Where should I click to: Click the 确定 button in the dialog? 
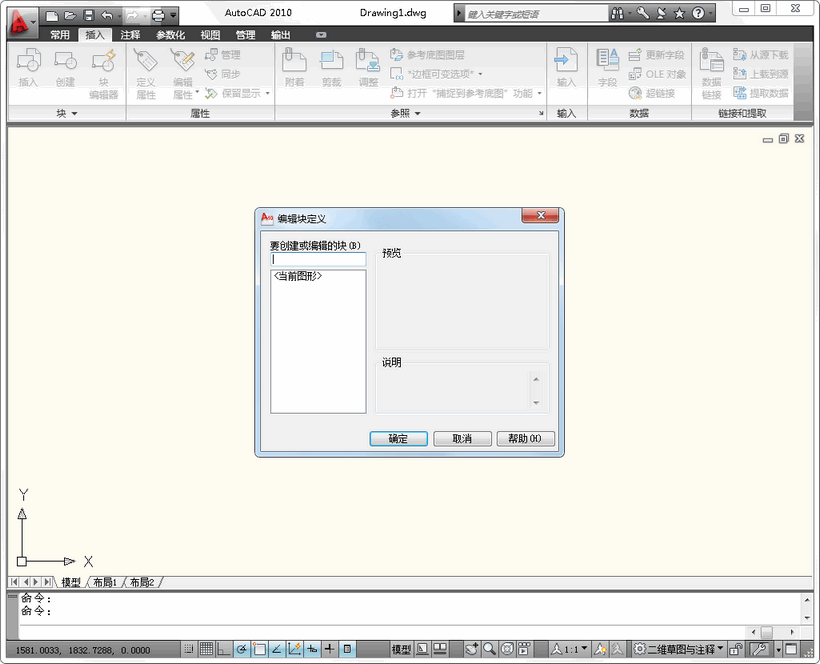click(x=398, y=439)
